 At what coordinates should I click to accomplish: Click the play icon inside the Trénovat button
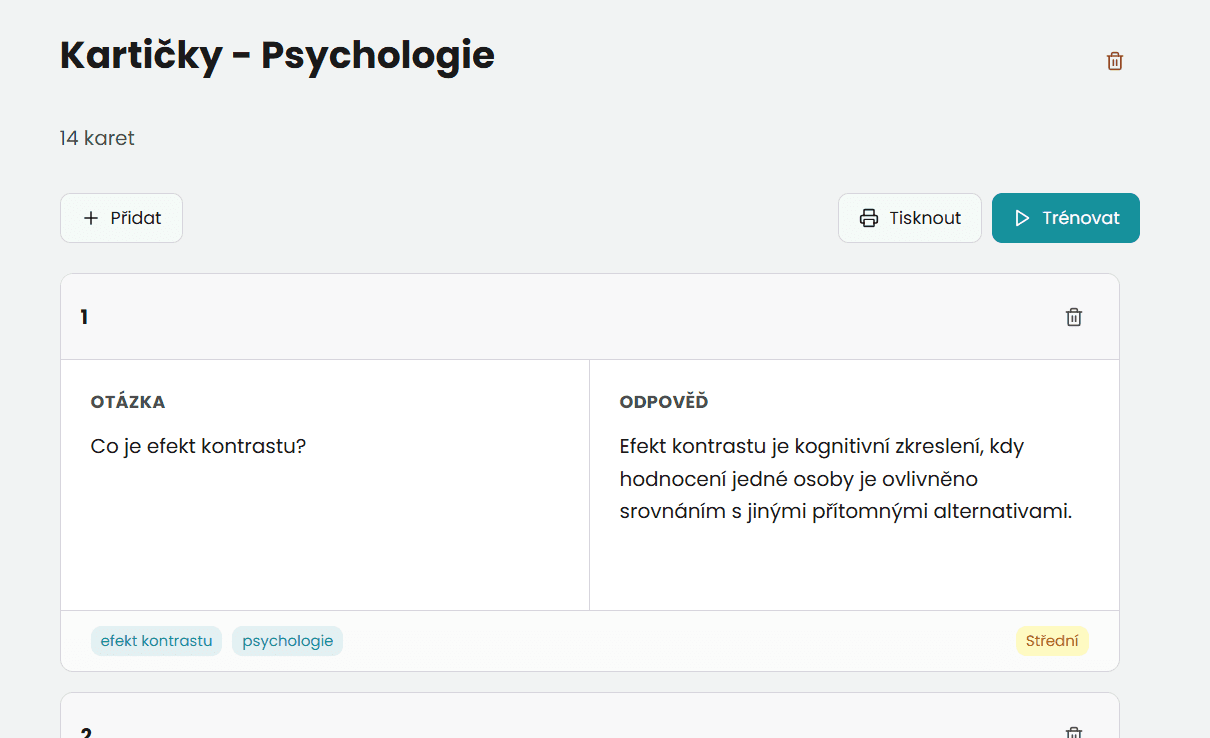click(x=1023, y=217)
